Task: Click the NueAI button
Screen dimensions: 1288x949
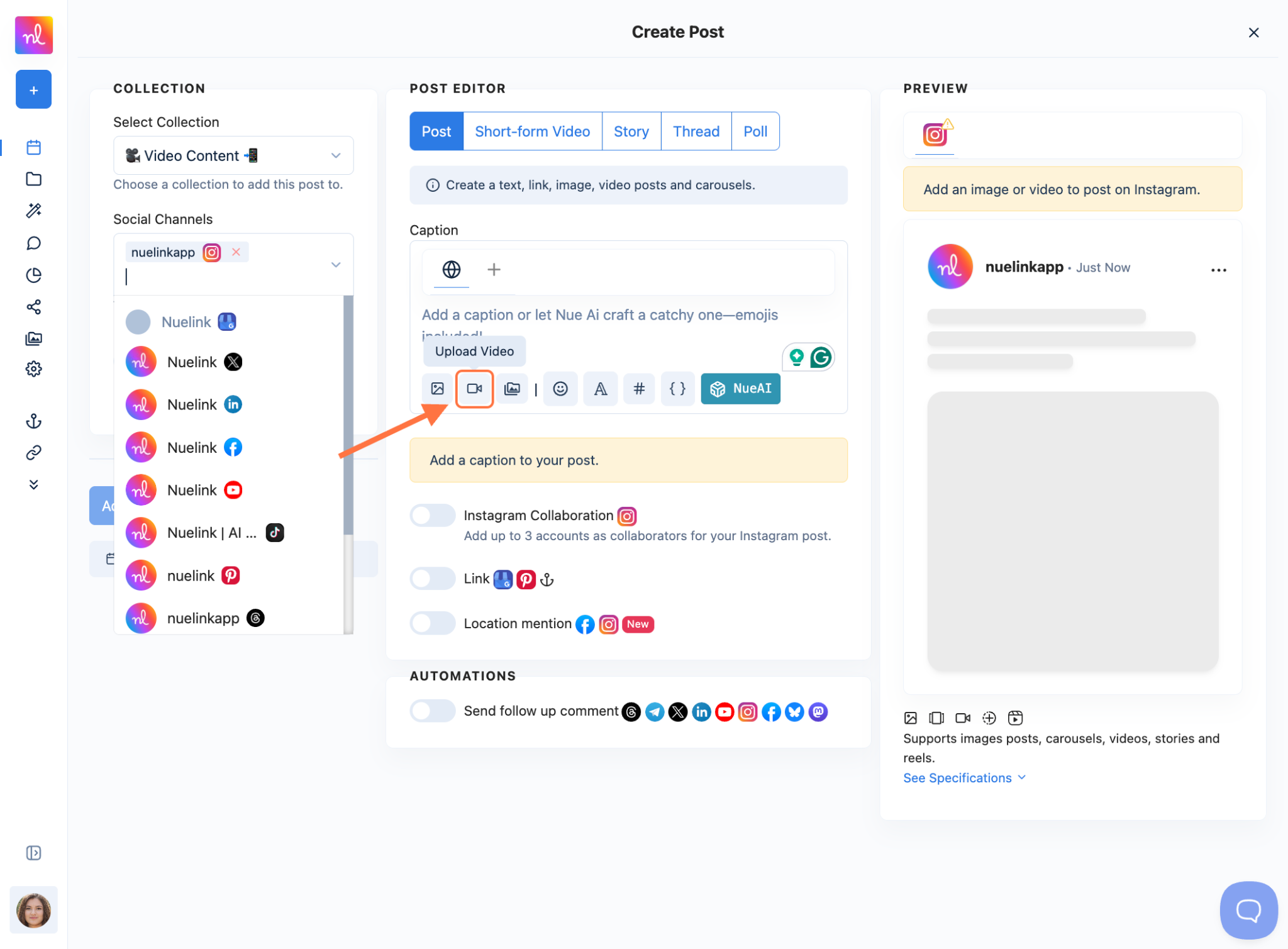Action: (x=740, y=389)
